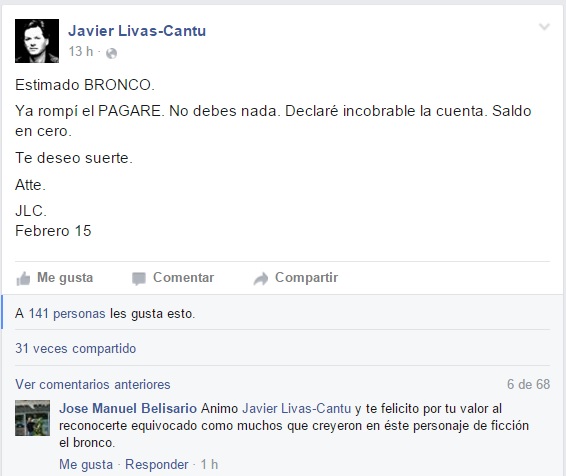This screenshot has width=566, height=476.
Task: Like Belisario's comment with Me gusta
Action: point(86,464)
